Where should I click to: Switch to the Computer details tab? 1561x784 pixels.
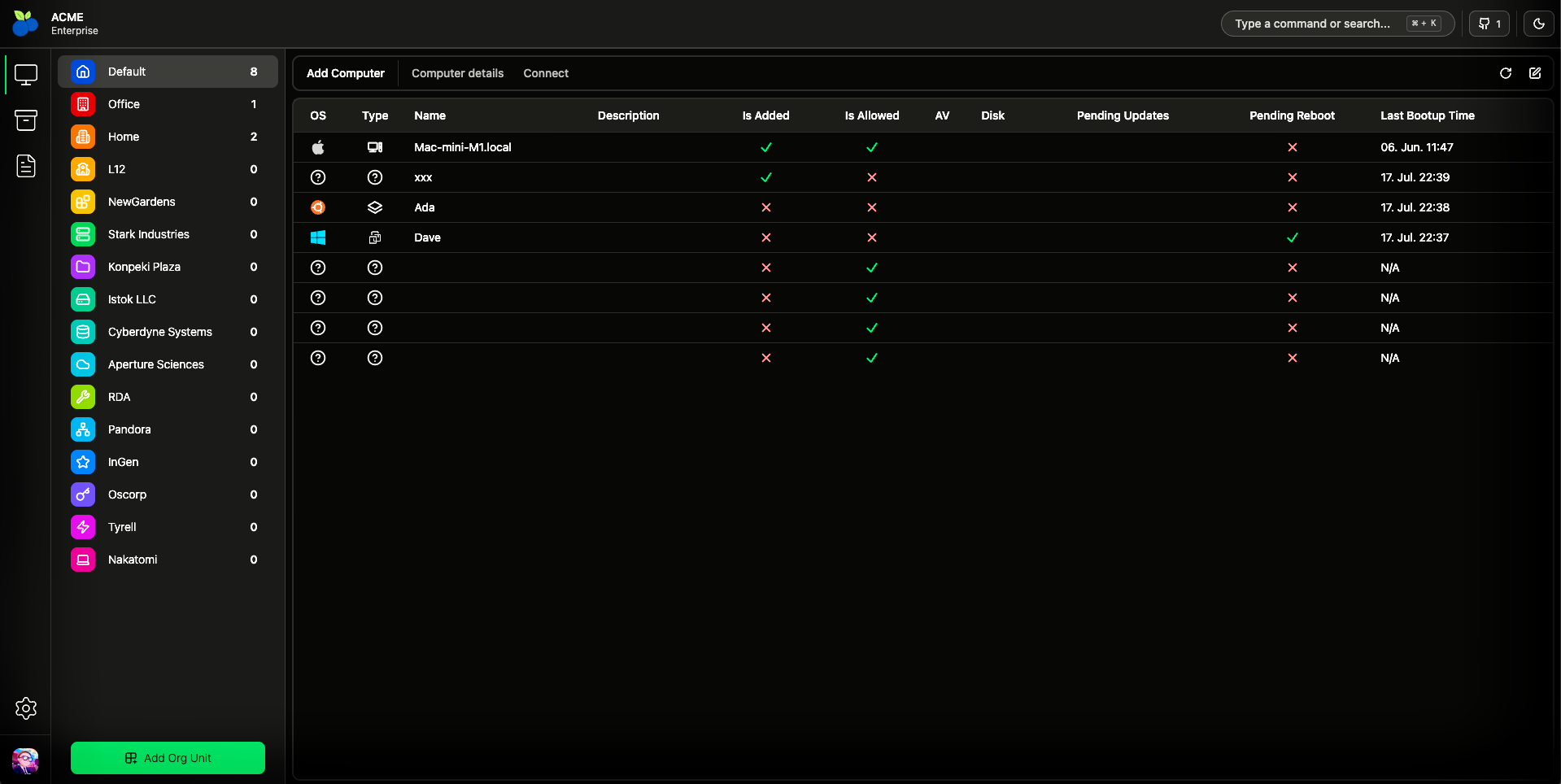(x=457, y=73)
